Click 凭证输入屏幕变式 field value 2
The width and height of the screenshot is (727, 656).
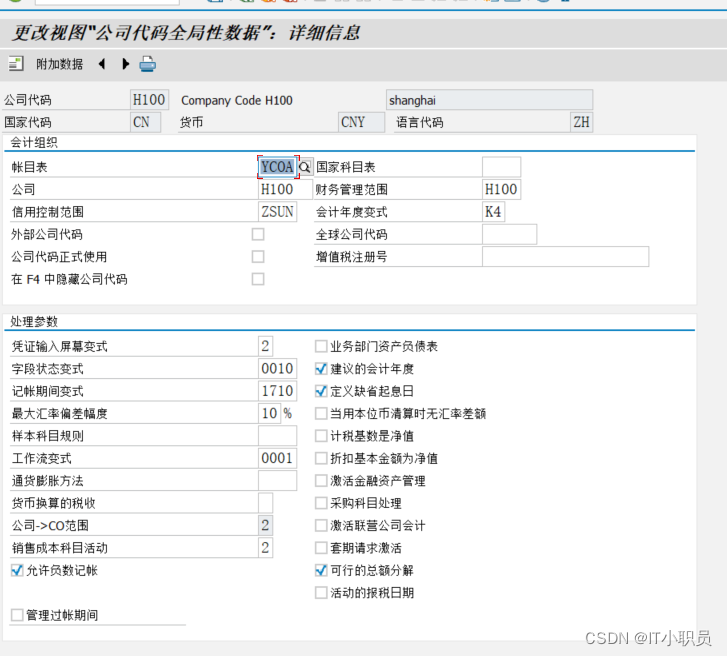(265, 346)
